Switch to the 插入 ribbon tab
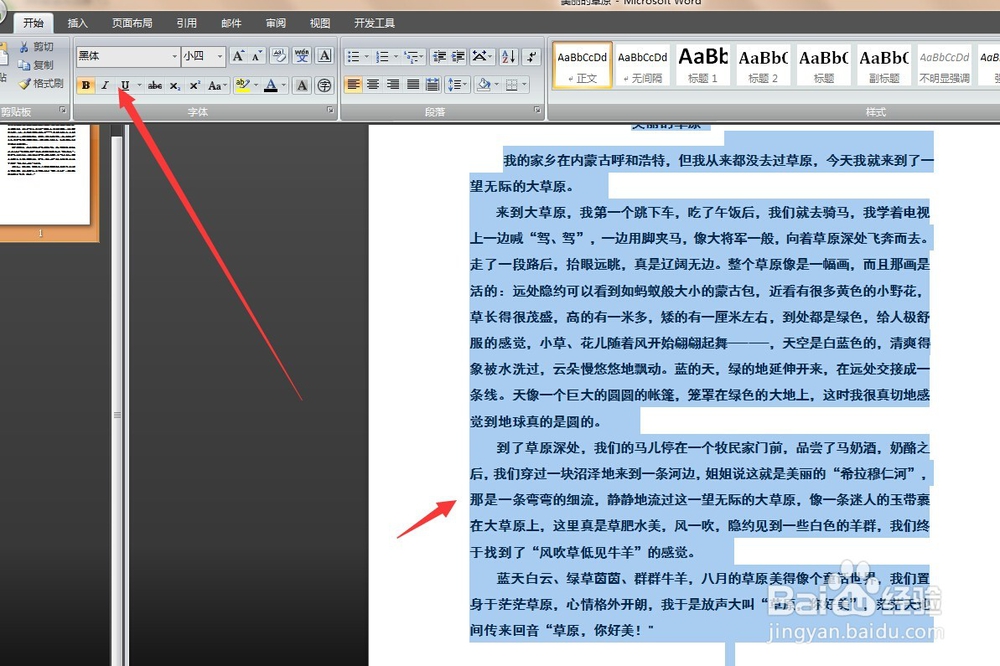 tap(78, 22)
